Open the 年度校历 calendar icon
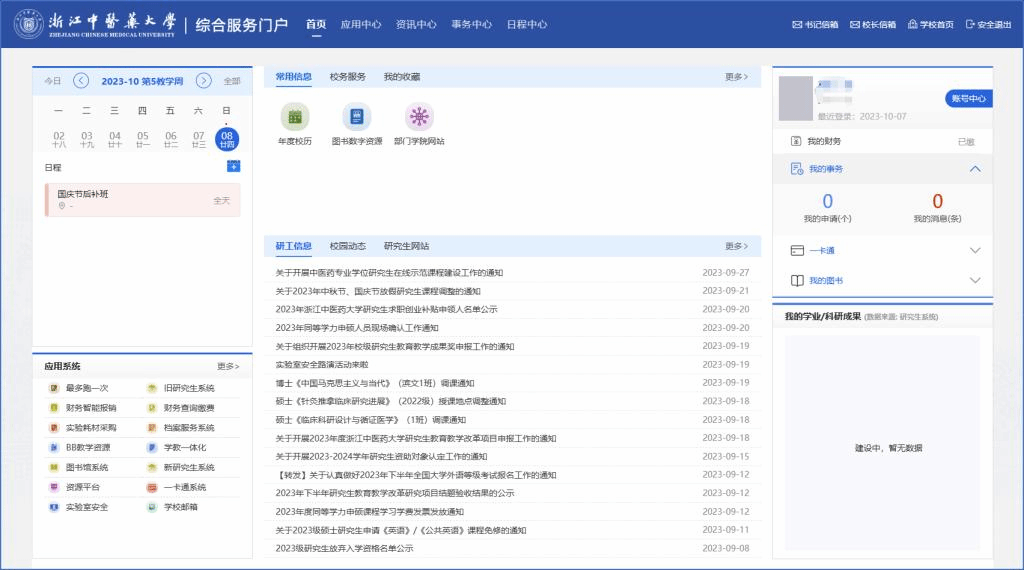Image resolution: width=1024 pixels, height=570 pixels. (295, 117)
